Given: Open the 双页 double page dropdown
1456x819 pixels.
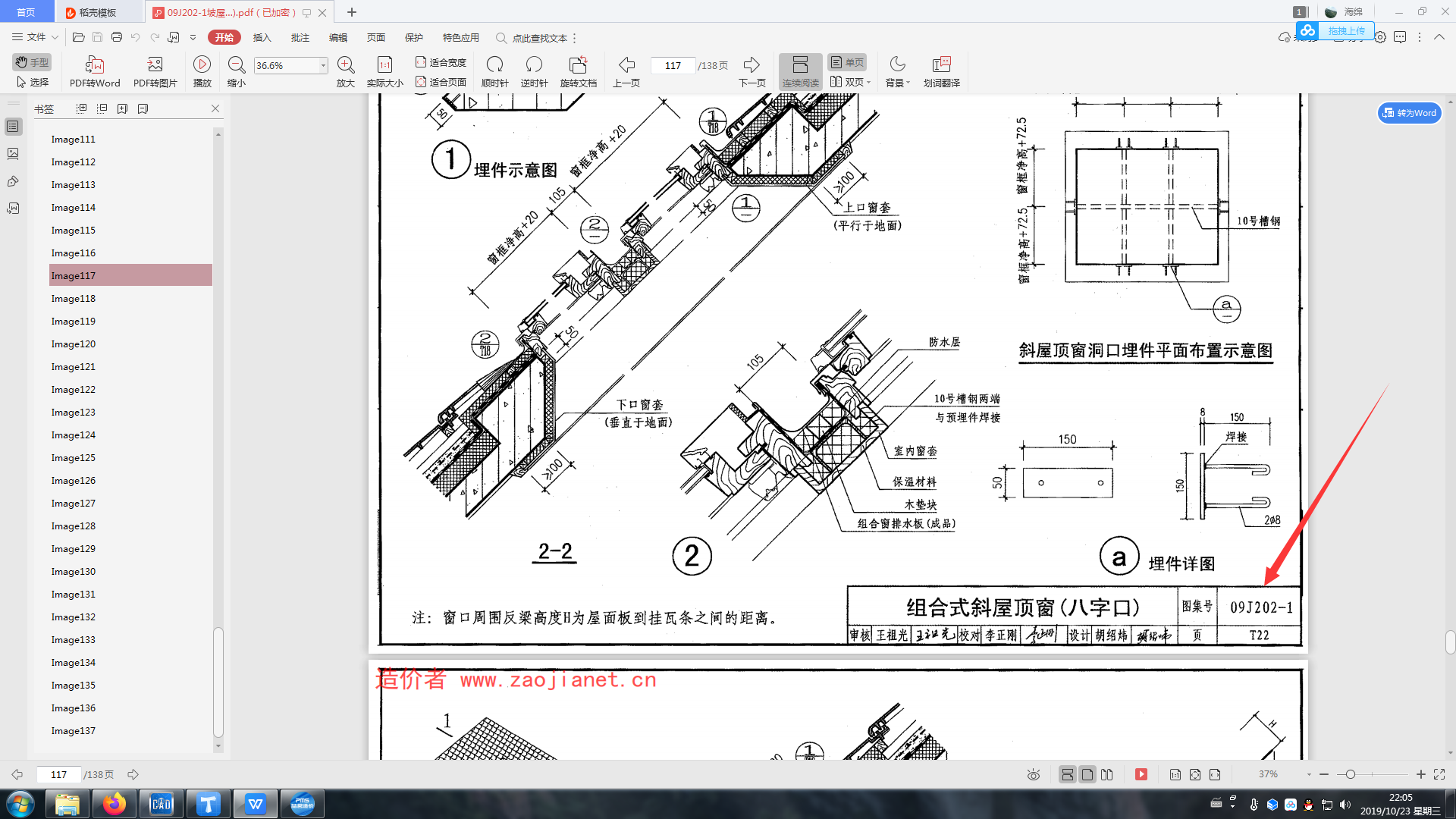Looking at the screenshot, I should [850, 82].
